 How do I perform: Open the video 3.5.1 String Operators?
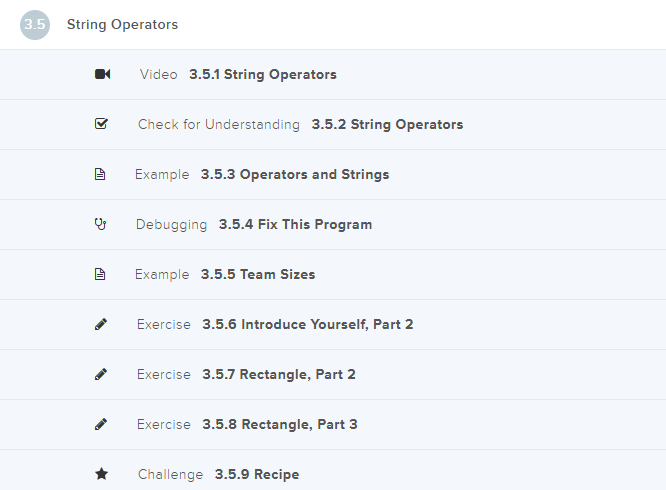262,75
